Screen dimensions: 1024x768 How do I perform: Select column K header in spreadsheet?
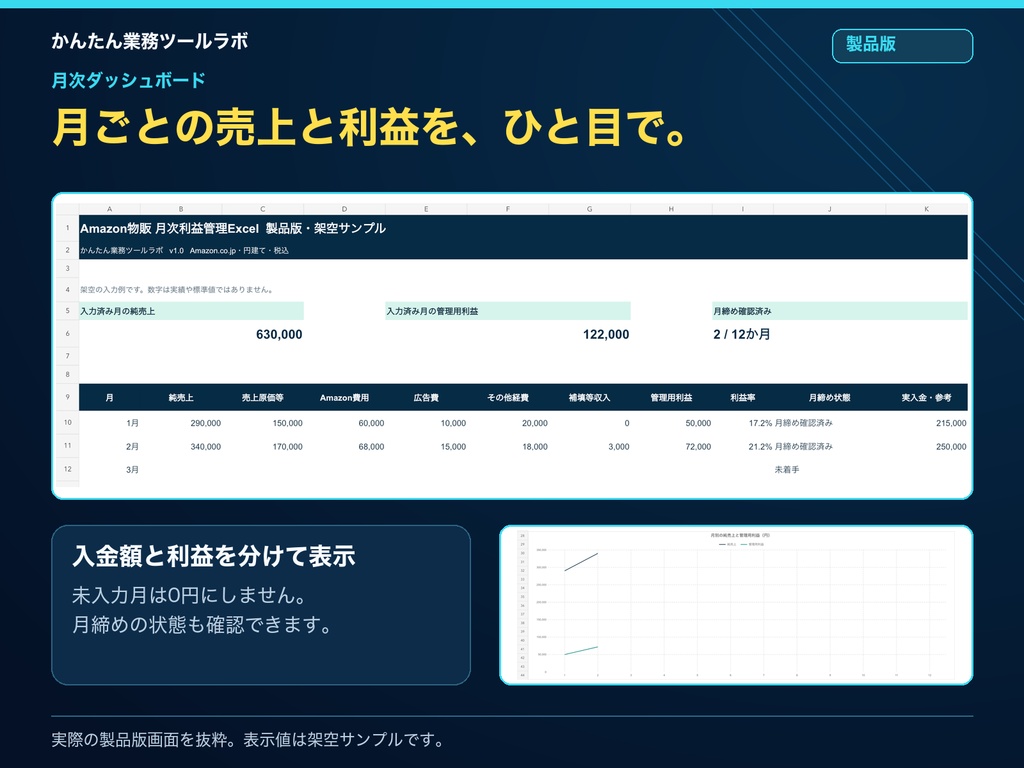tap(926, 209)
